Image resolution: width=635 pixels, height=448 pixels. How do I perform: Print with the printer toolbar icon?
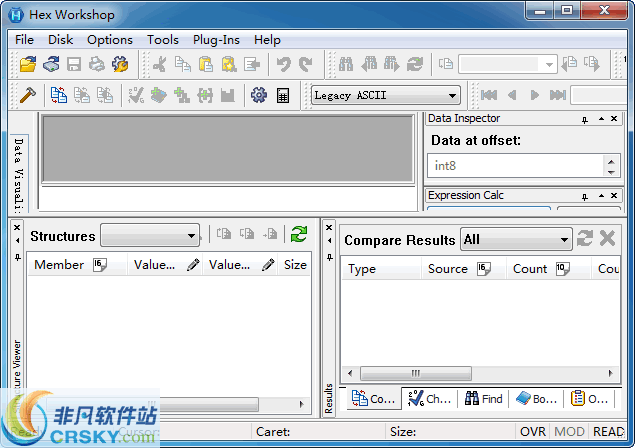(97, 64)
